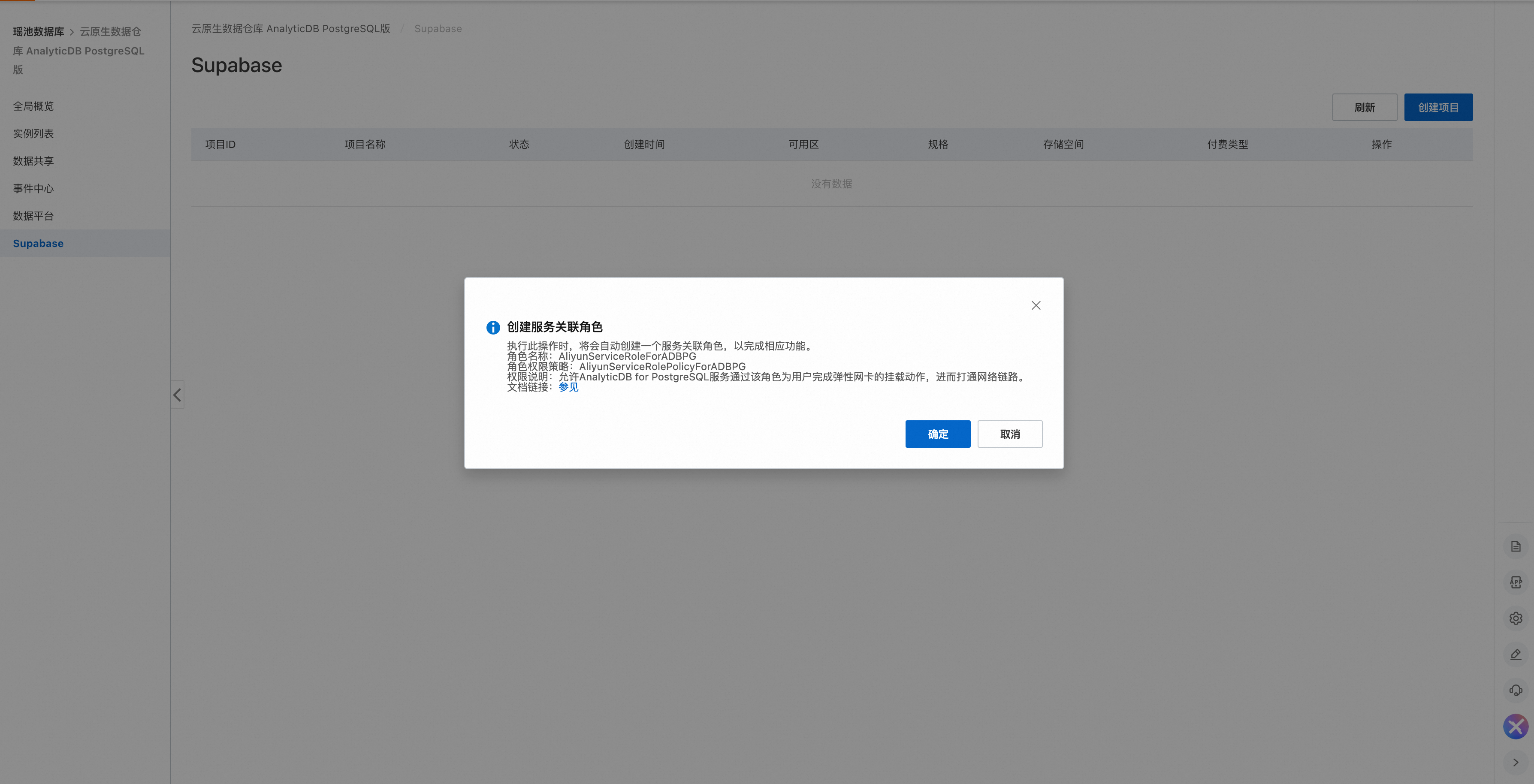Open the support headset icon
Image resolution: width=1534 pixels, height=784 pixels.
coord(1516,691)
